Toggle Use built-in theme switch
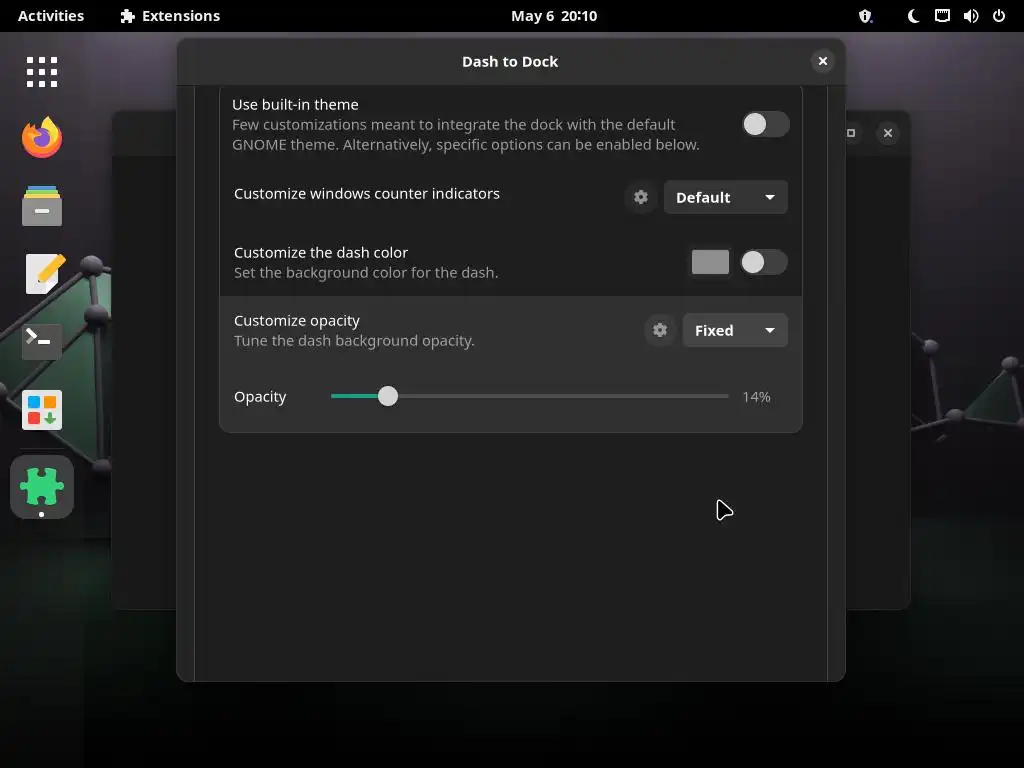The image size is (1024, 768). click(765, 124)
